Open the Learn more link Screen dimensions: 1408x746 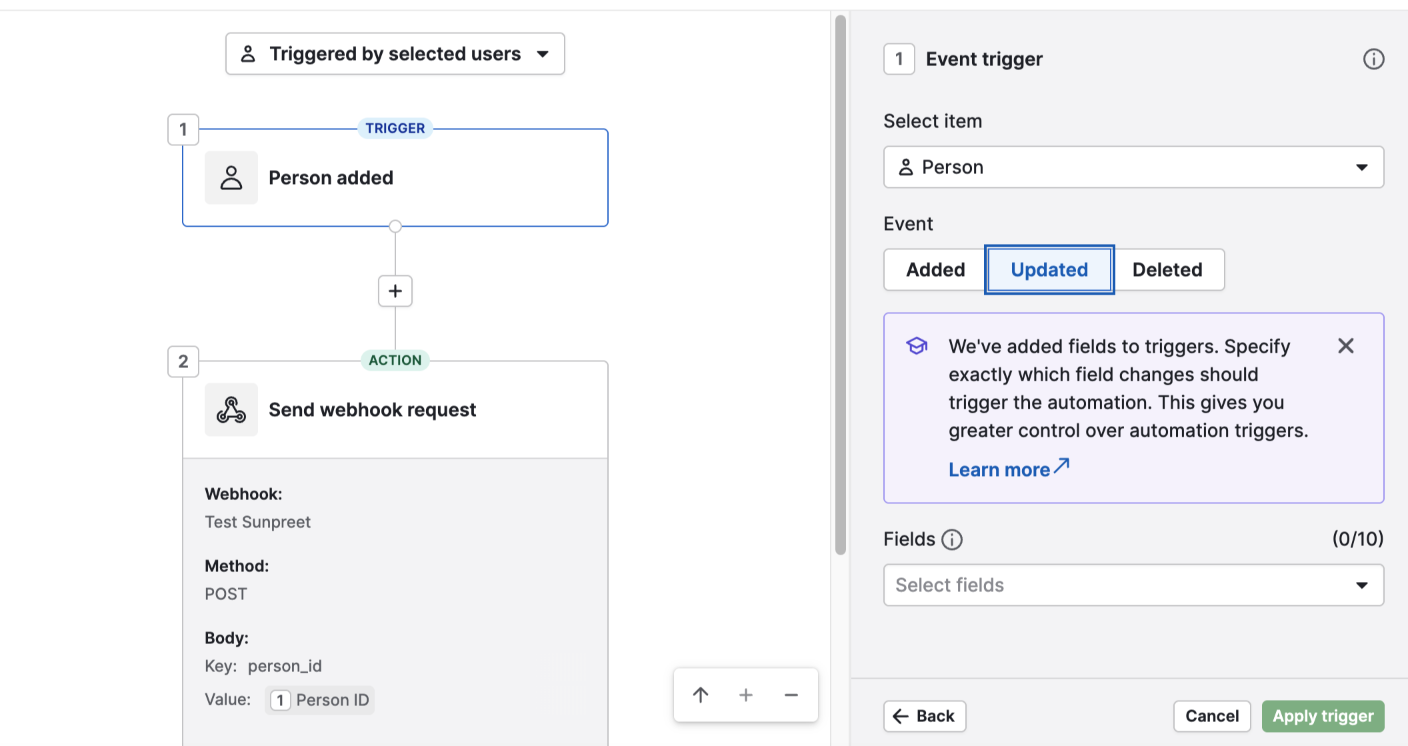pos(1009,469)
